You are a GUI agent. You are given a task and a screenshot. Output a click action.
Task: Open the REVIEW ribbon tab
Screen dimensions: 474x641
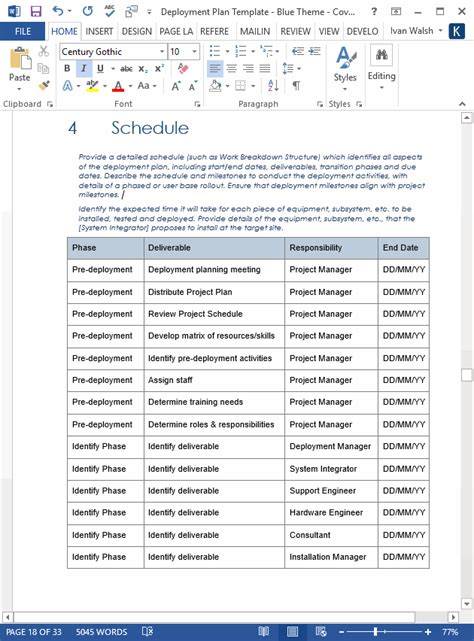tap(295, 31)
